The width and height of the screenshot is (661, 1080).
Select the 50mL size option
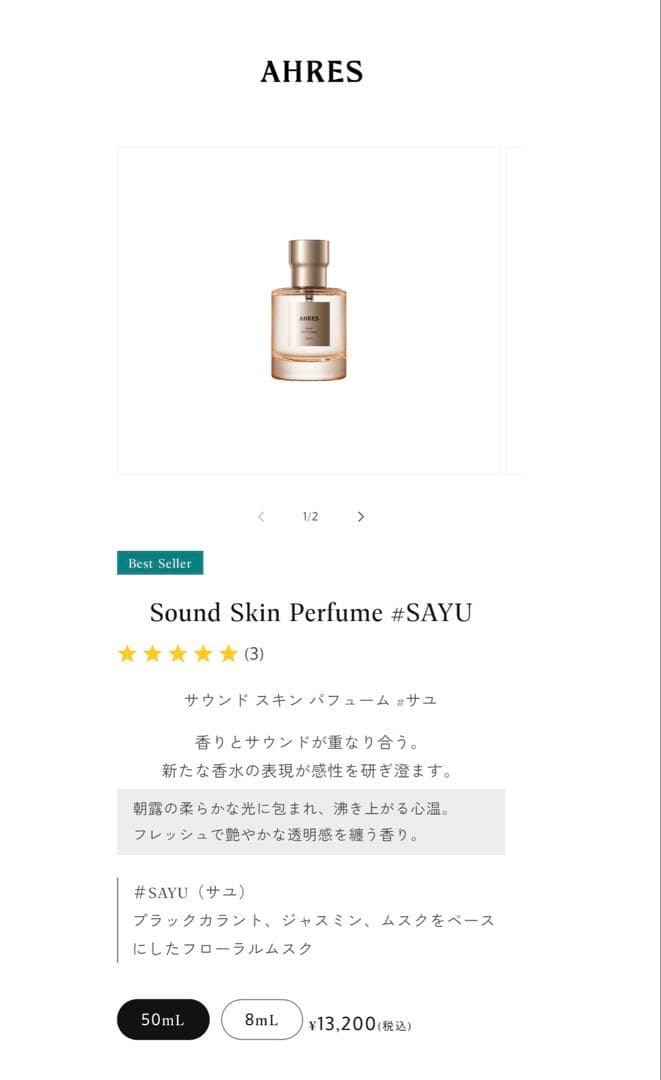(x=163, y=1019)
